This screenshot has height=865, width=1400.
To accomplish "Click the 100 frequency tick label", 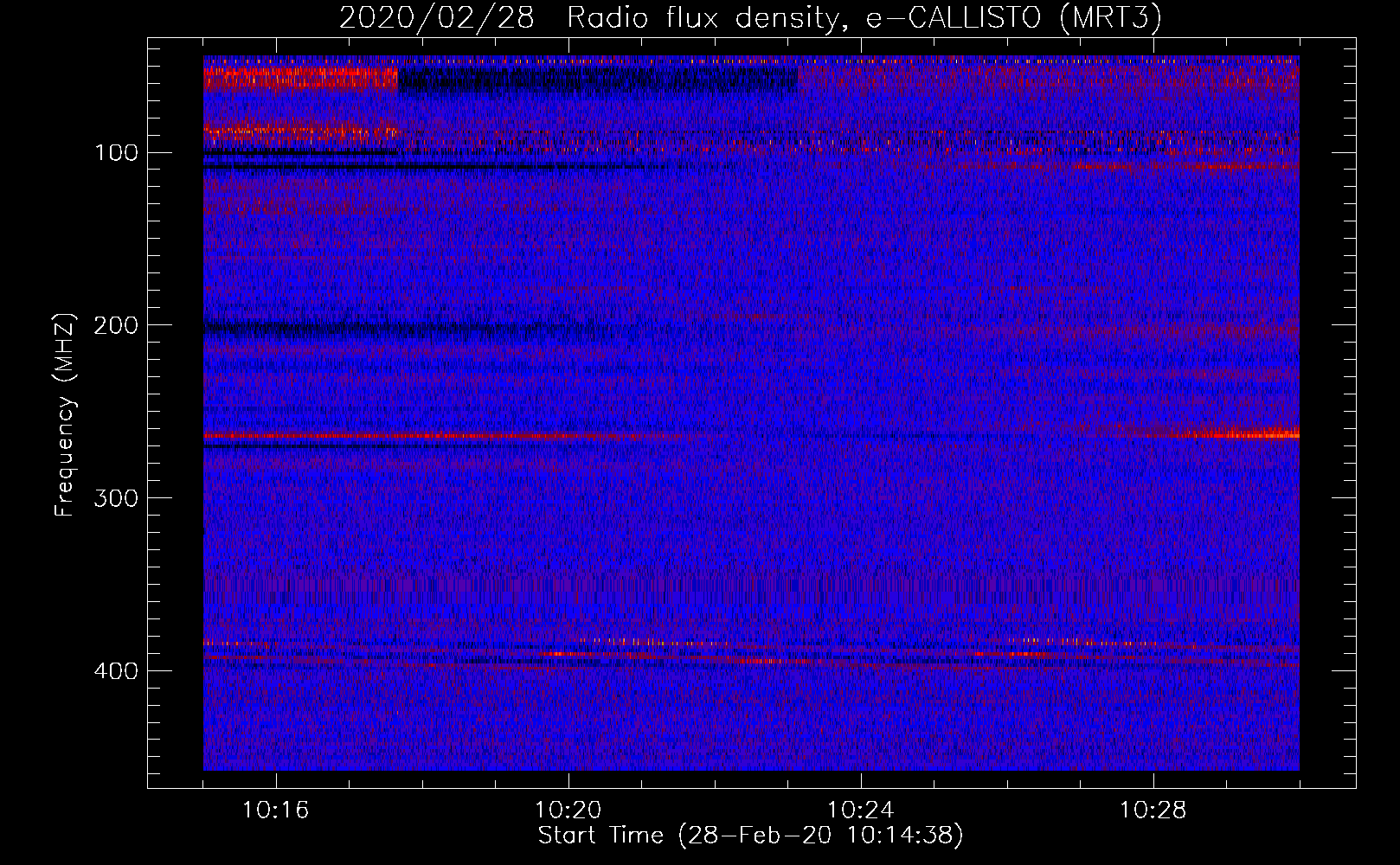I will pos(117,153).
